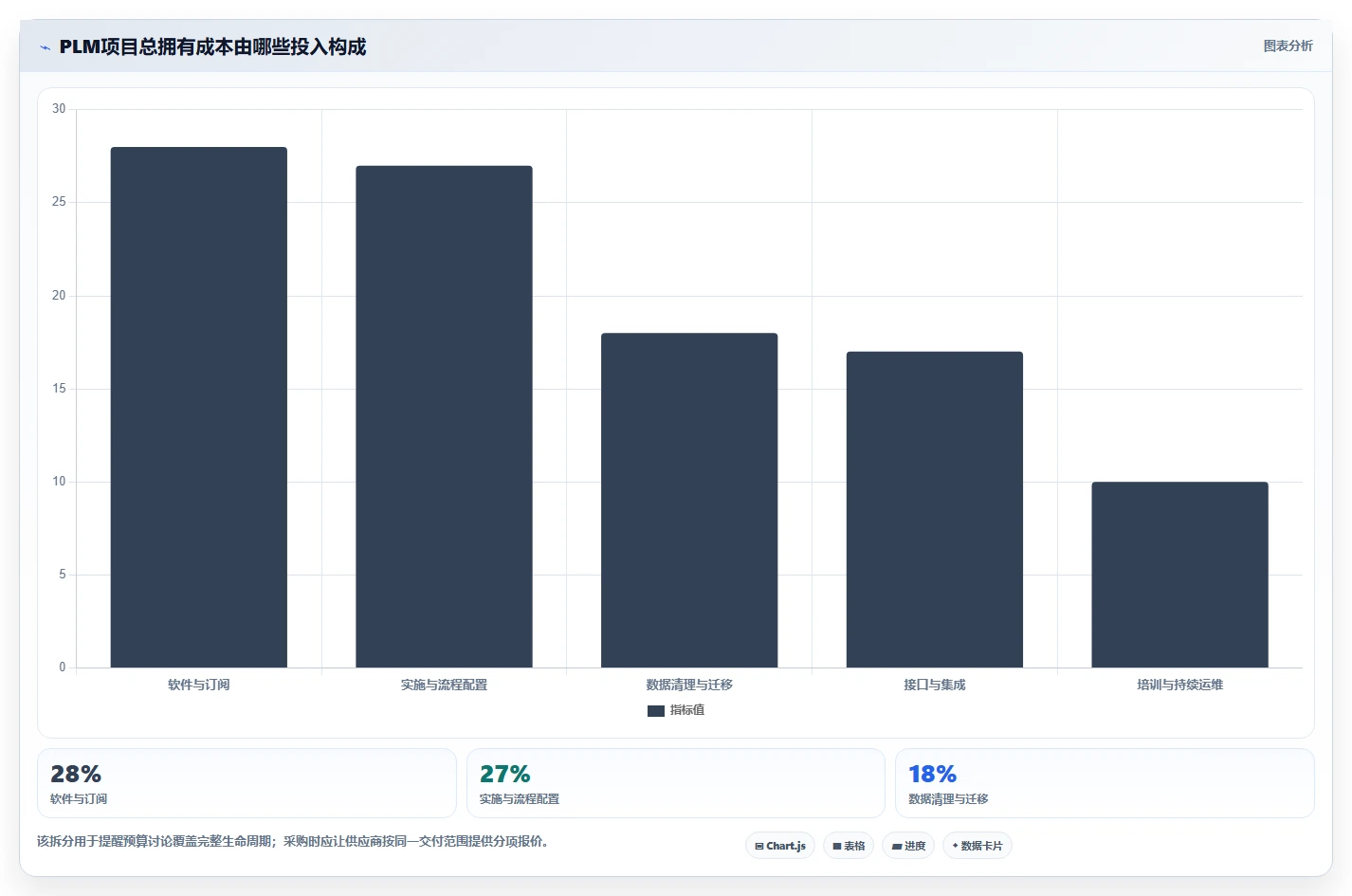Click x-axis label 接口与集成
The width and height of the screenshot is (1352, 896).
pyautogui.click(x=935, y=685)
